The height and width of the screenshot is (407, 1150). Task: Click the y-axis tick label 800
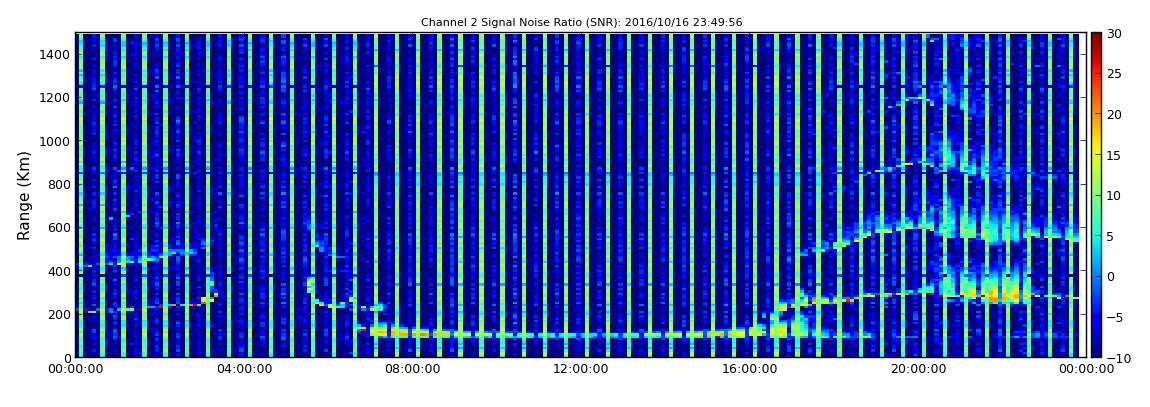pos(59,184)
